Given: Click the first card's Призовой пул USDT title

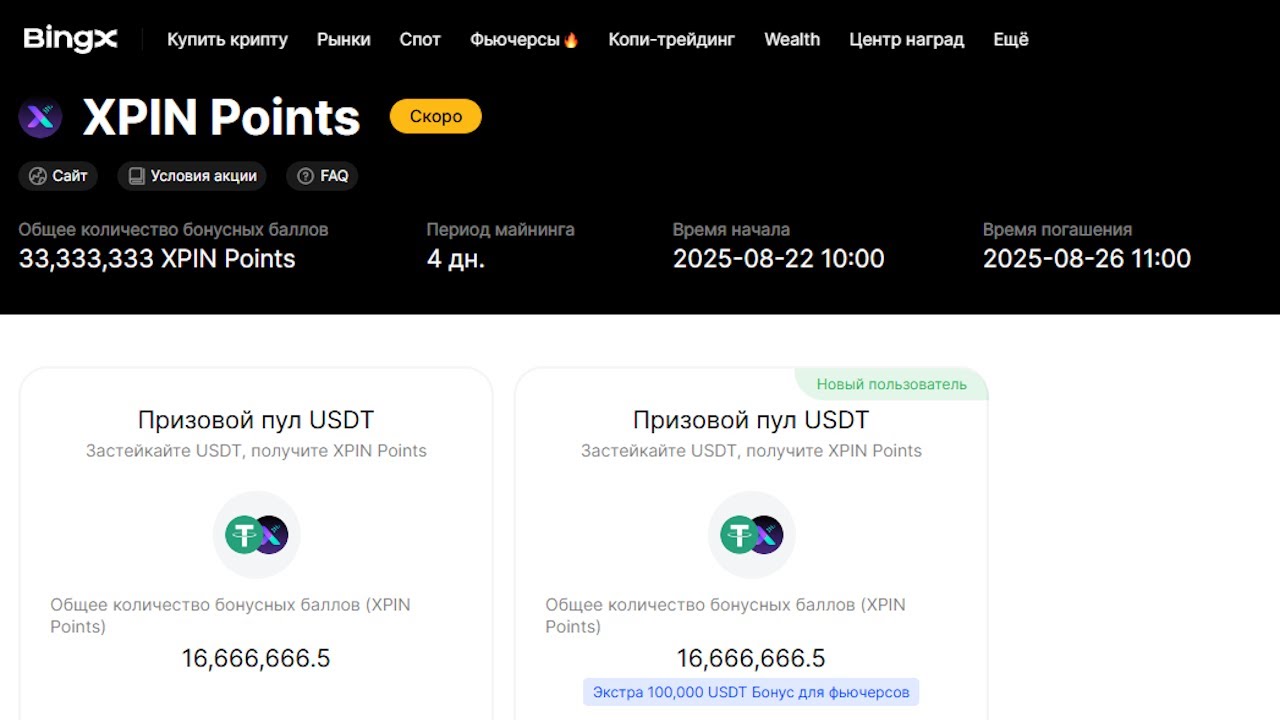Looking at the screenshot, I should (x=256, y=420).
